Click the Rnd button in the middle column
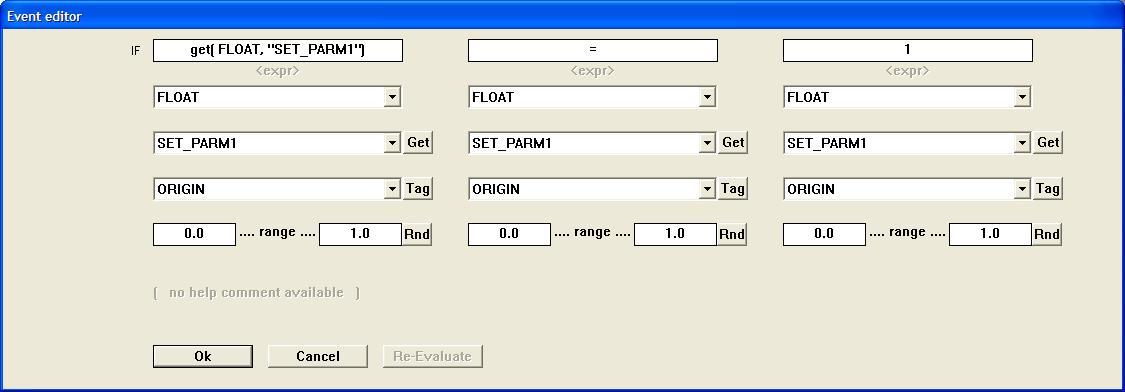This screenshot has height=392, width=1125. pyautogui.click(x=732, y=234)
